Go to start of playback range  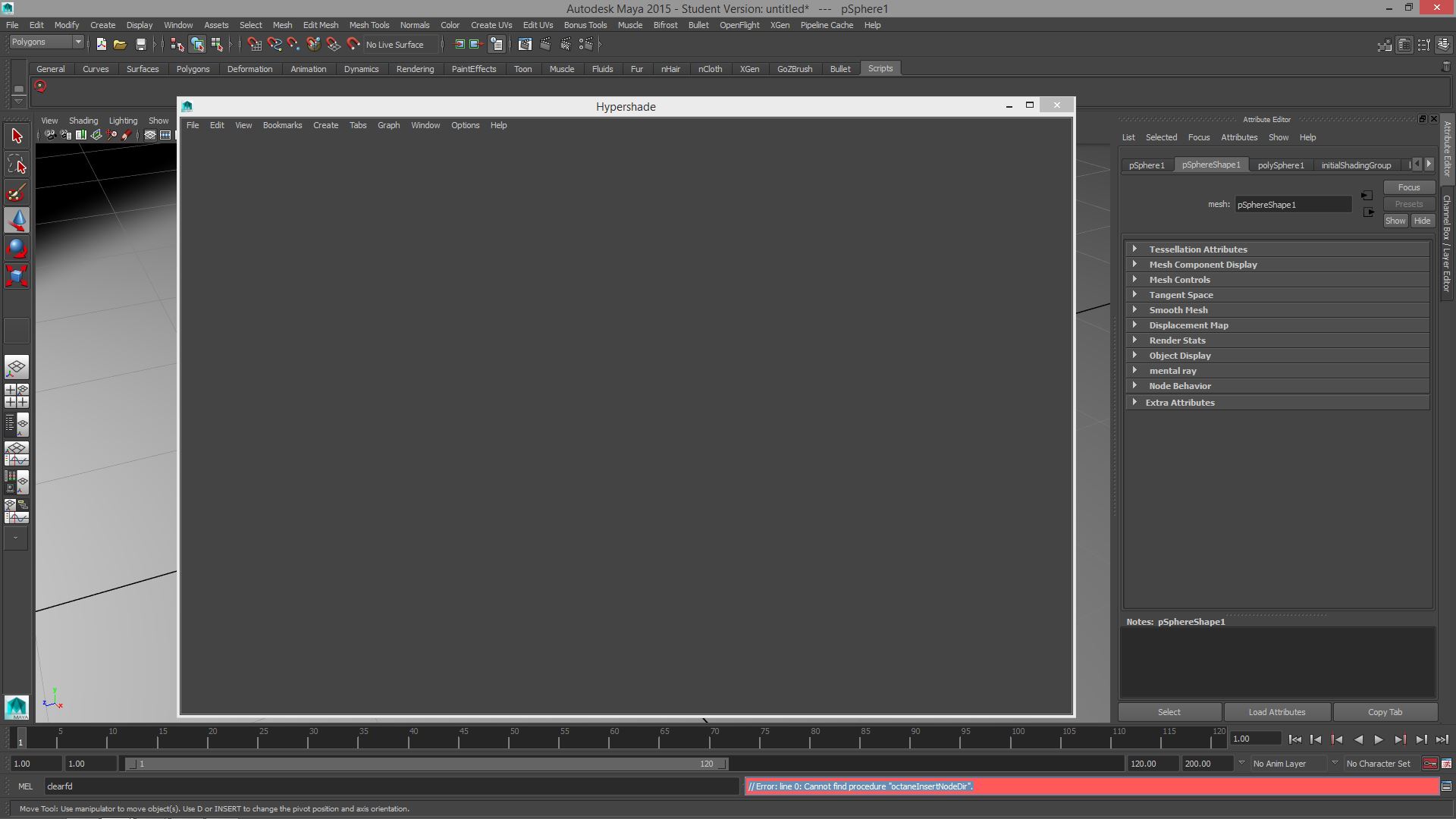coord(1295,739)
